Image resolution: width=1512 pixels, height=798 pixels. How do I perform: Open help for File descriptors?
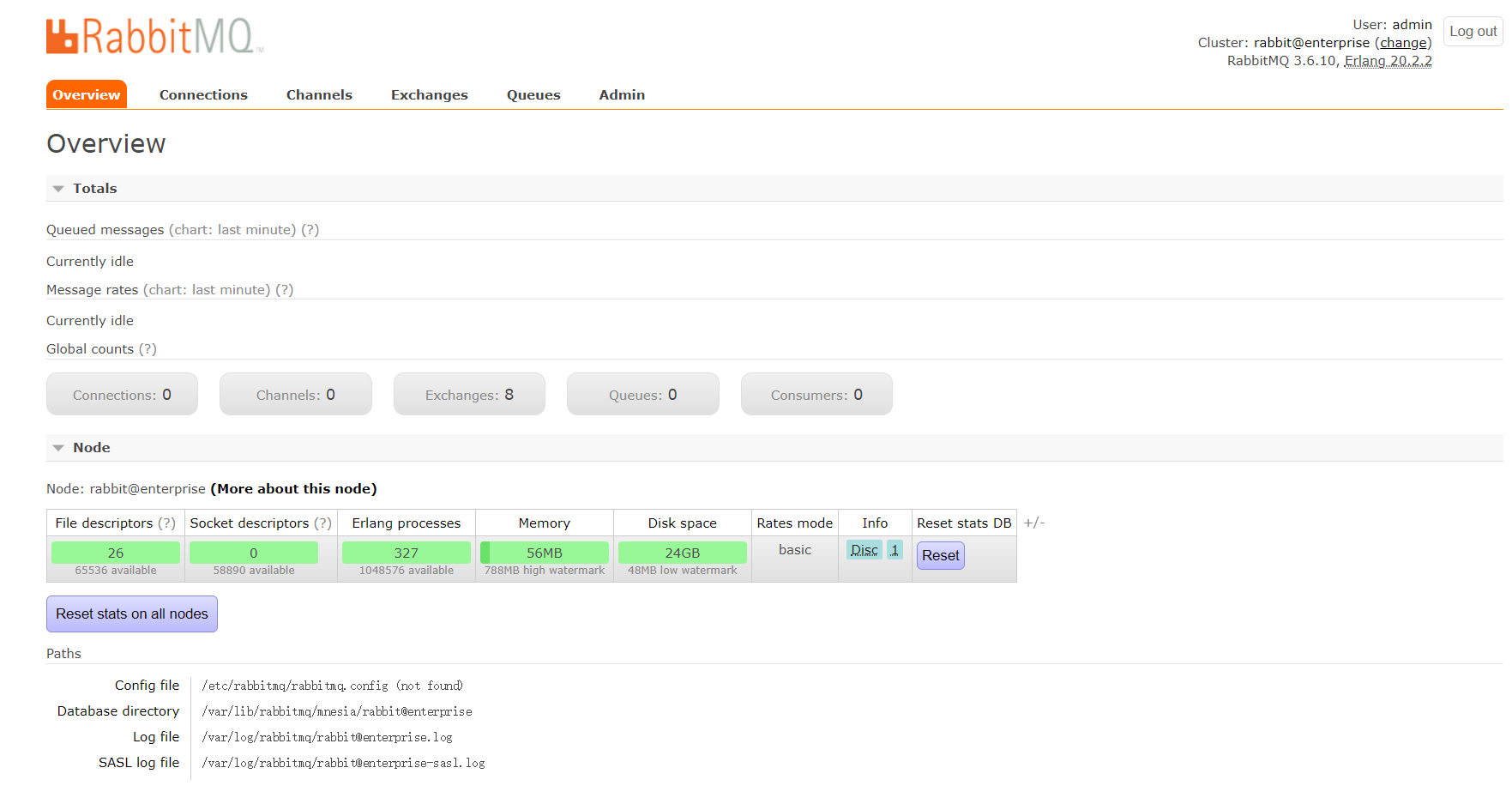tap(166, 523)
